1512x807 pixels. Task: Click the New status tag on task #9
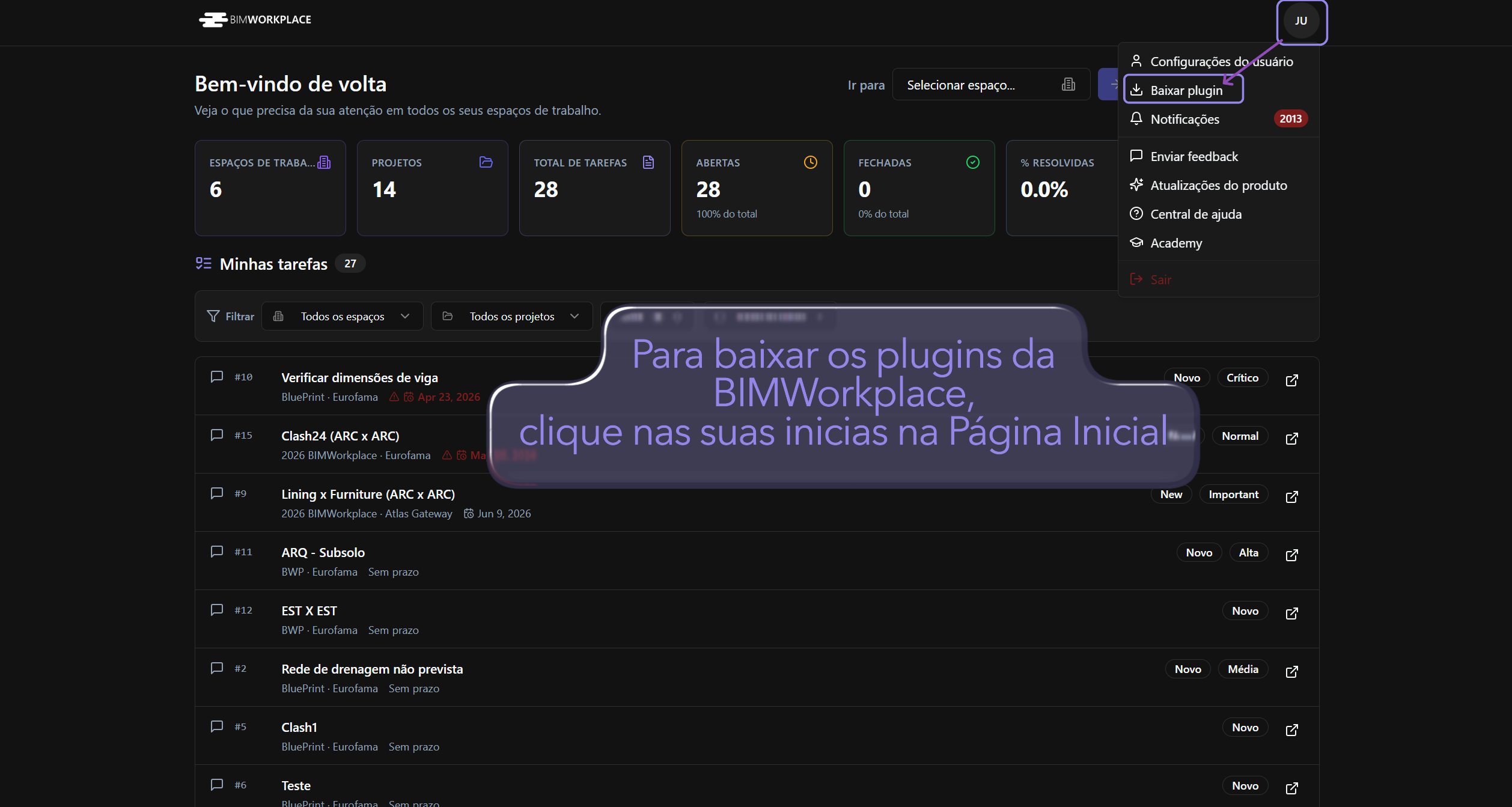tap(1171, 494)
